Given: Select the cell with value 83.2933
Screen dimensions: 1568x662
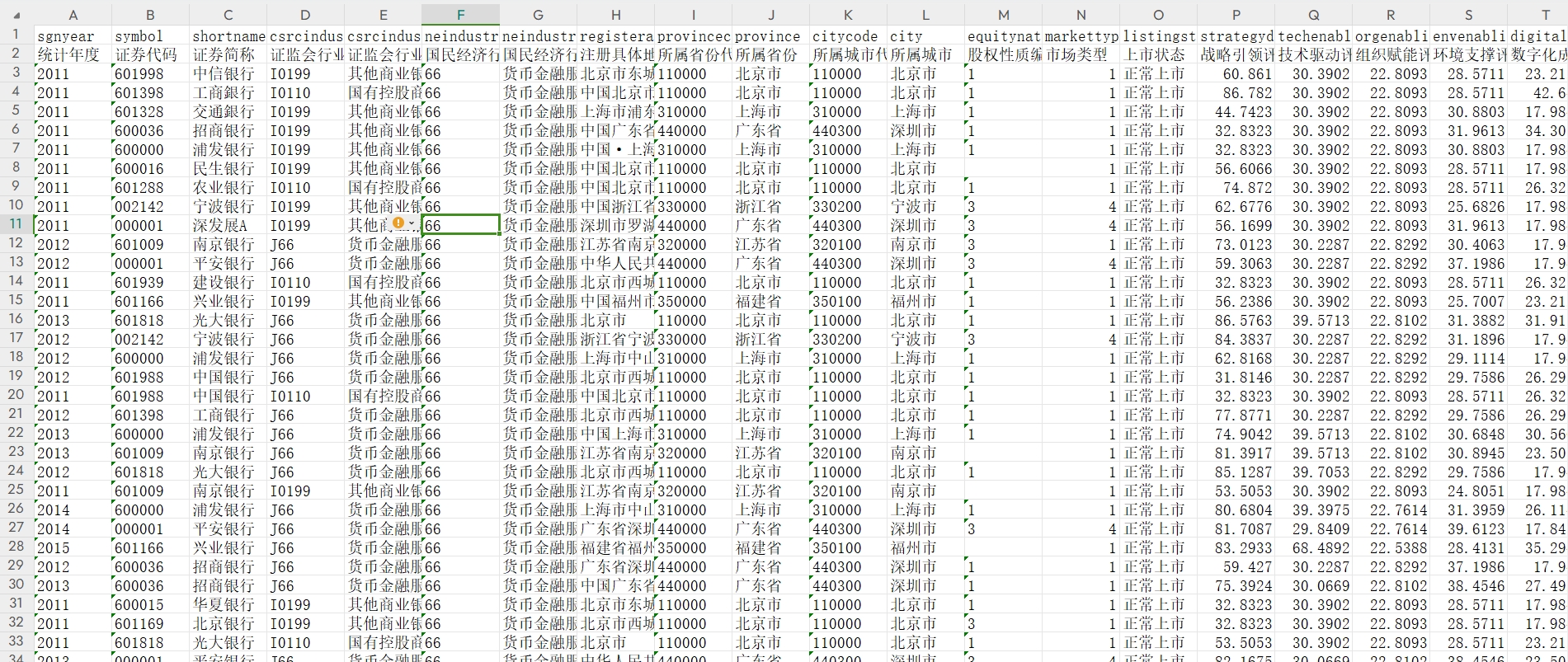Looking at the screenshot, I should [x=1236, y=547].
